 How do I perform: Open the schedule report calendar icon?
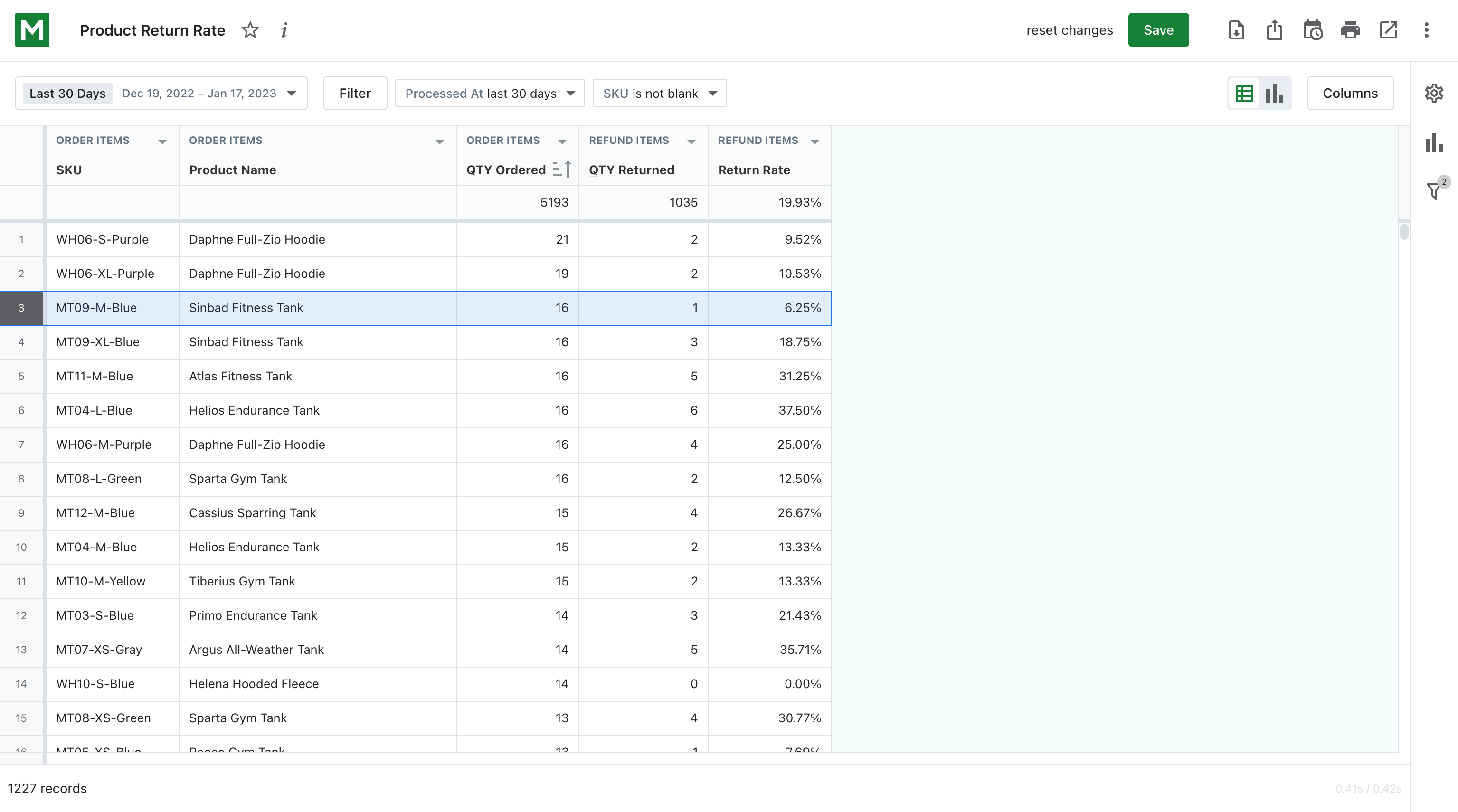(x=1313, y=30)
